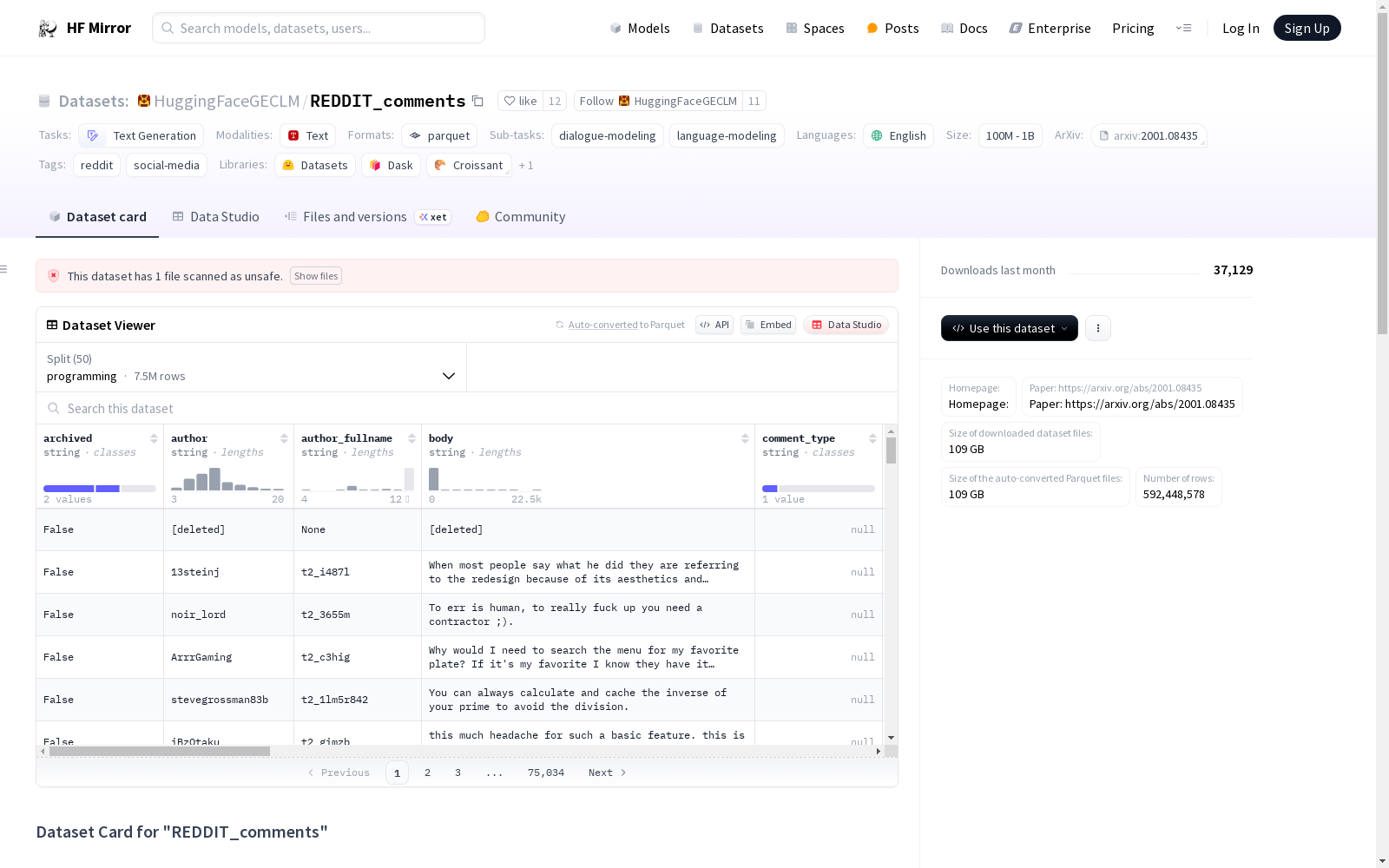This screenshot has width=1389, height=868.
Task: Click the arxiv:2001.08435 tag
Action: (x=1149, y=135)
